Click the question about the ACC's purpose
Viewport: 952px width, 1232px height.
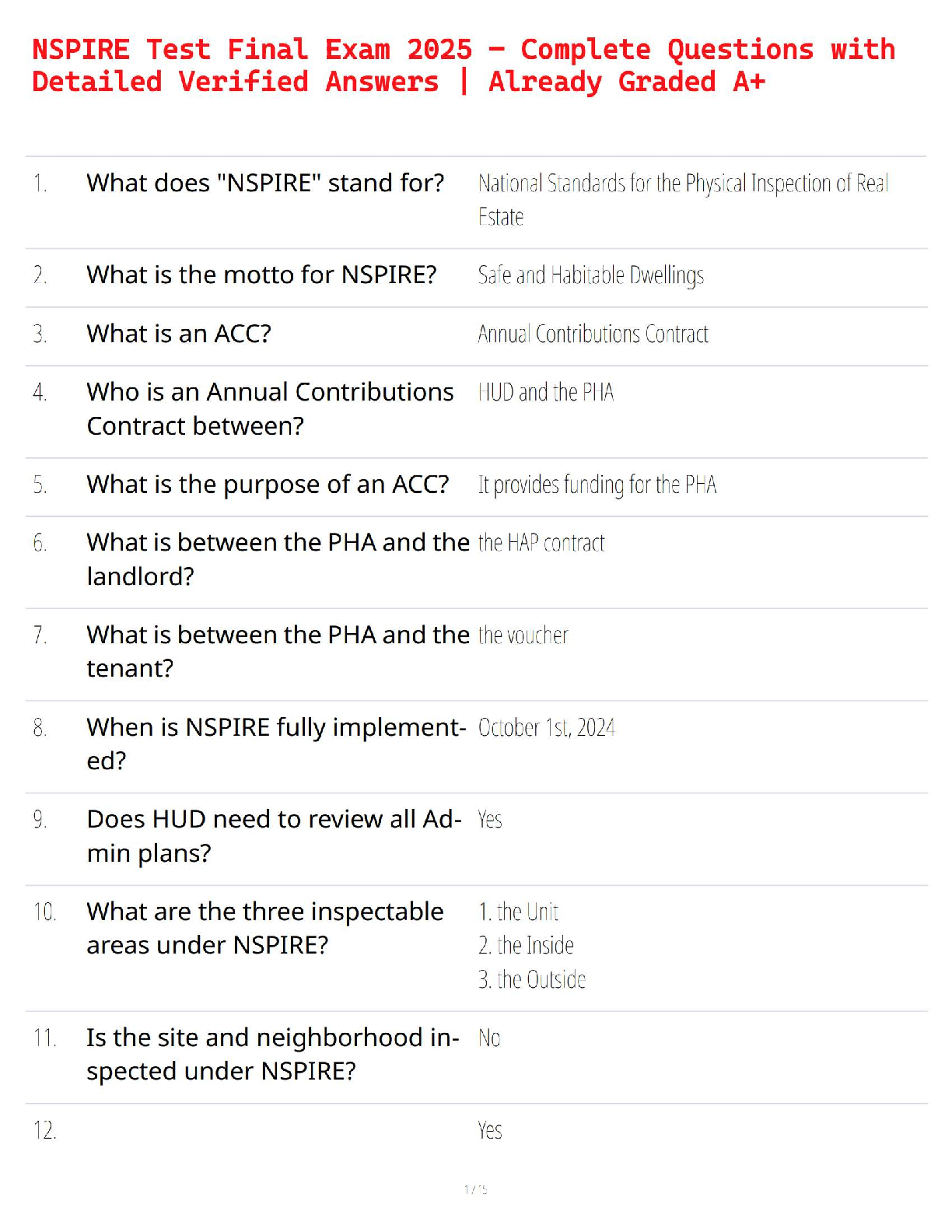click(x=268, y=485)
